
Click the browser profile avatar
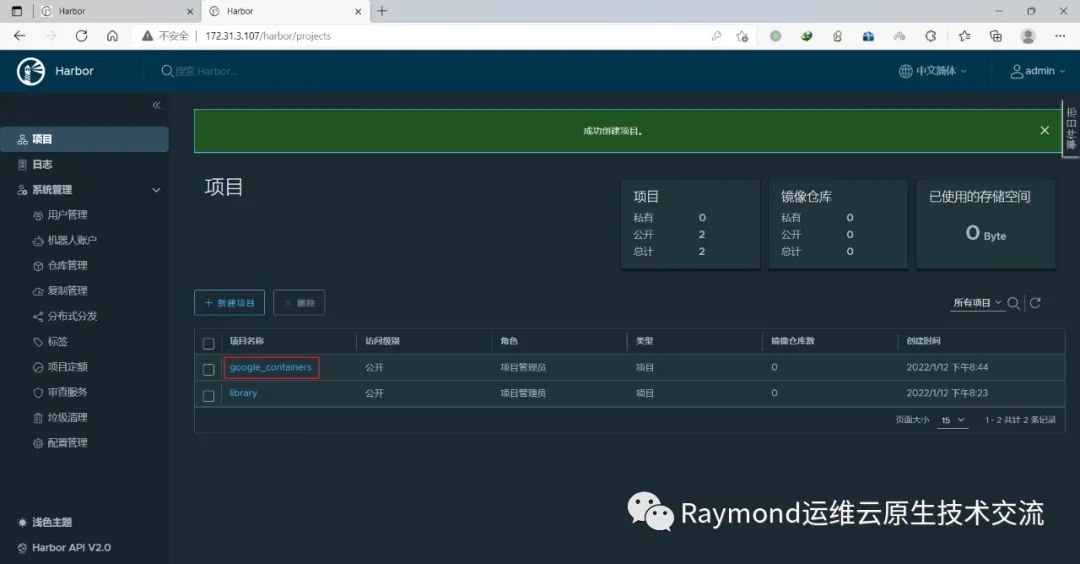click(x=1028, y=36)
